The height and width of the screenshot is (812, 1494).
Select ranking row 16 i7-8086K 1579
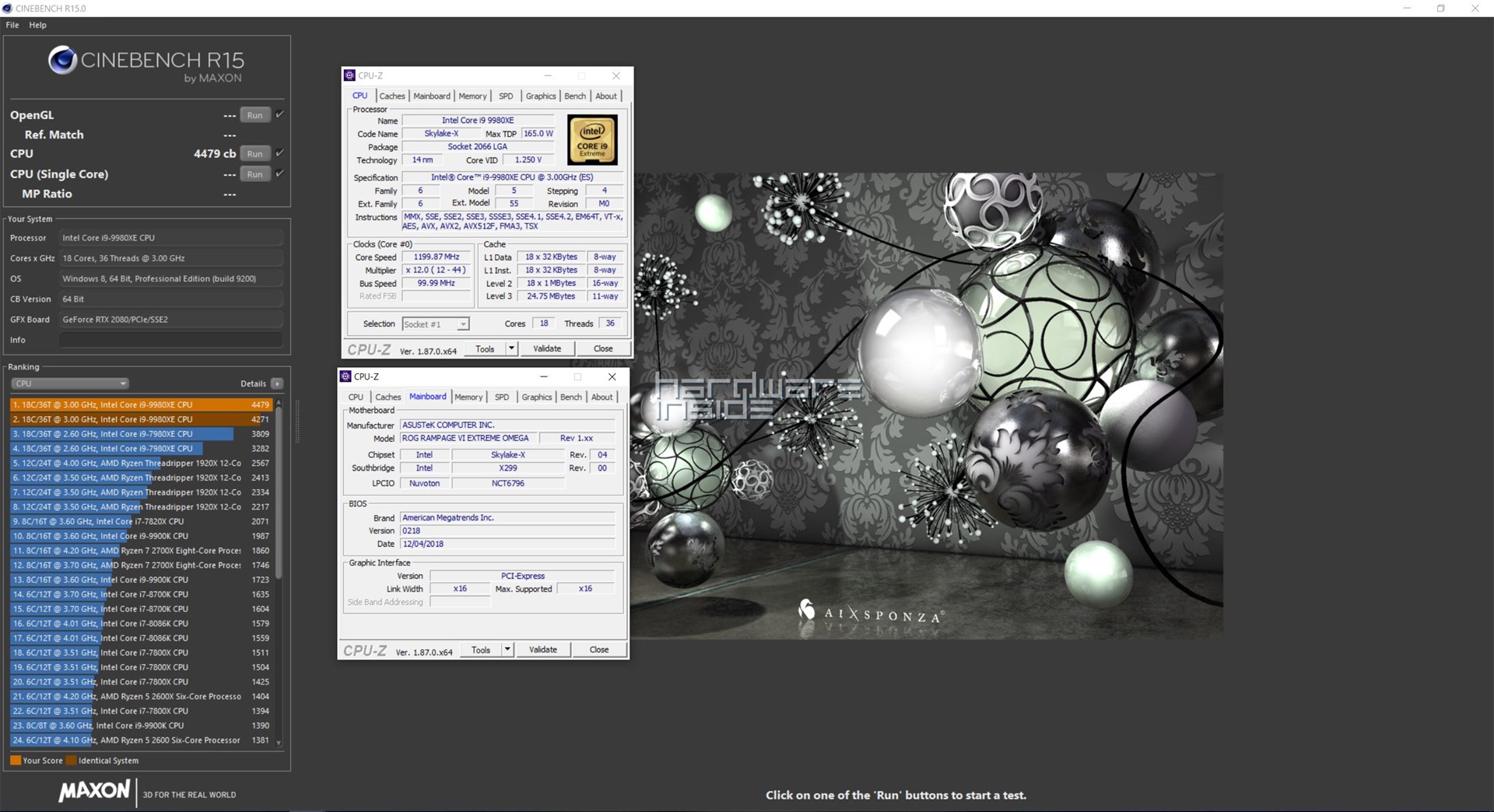point(141,623)
